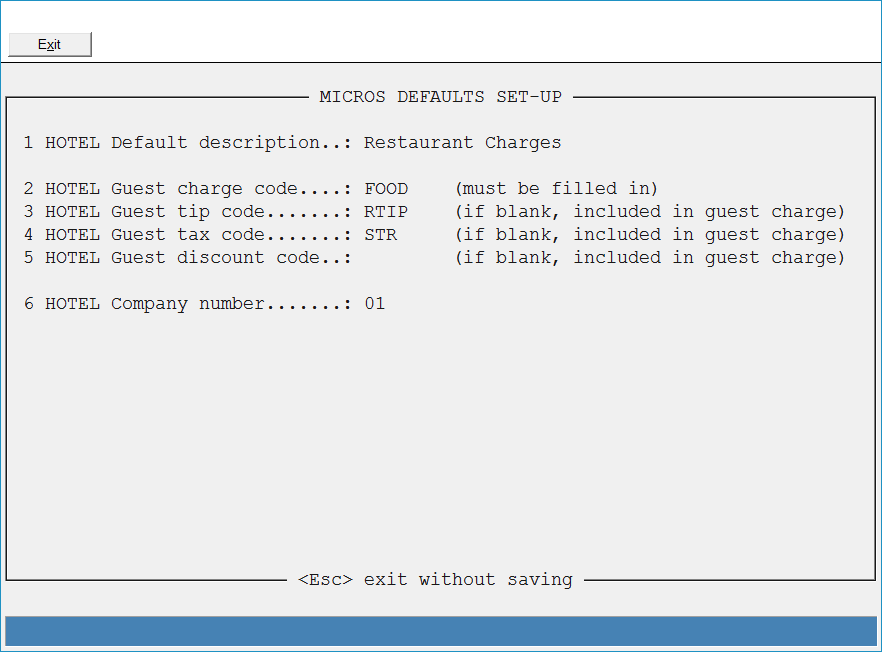
Task: Click the tax code 'if blank' hint
Action: click(x=650, y=235)
